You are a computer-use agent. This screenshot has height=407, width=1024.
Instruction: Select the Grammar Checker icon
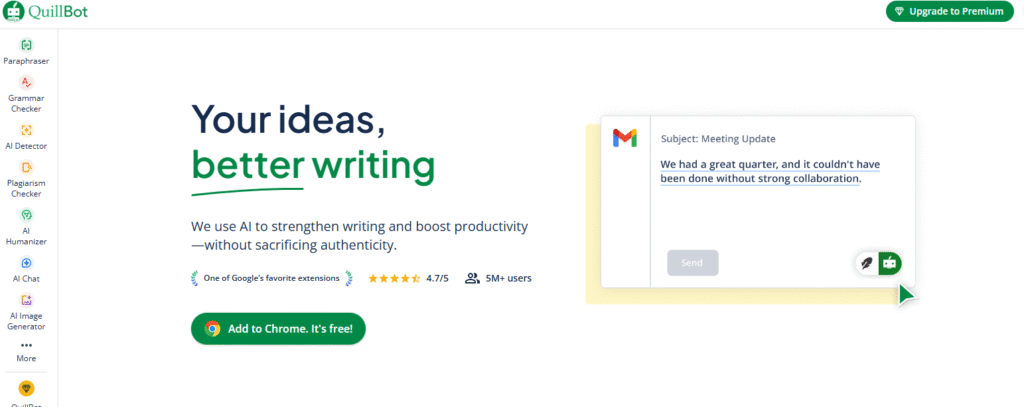pos(26,82)
